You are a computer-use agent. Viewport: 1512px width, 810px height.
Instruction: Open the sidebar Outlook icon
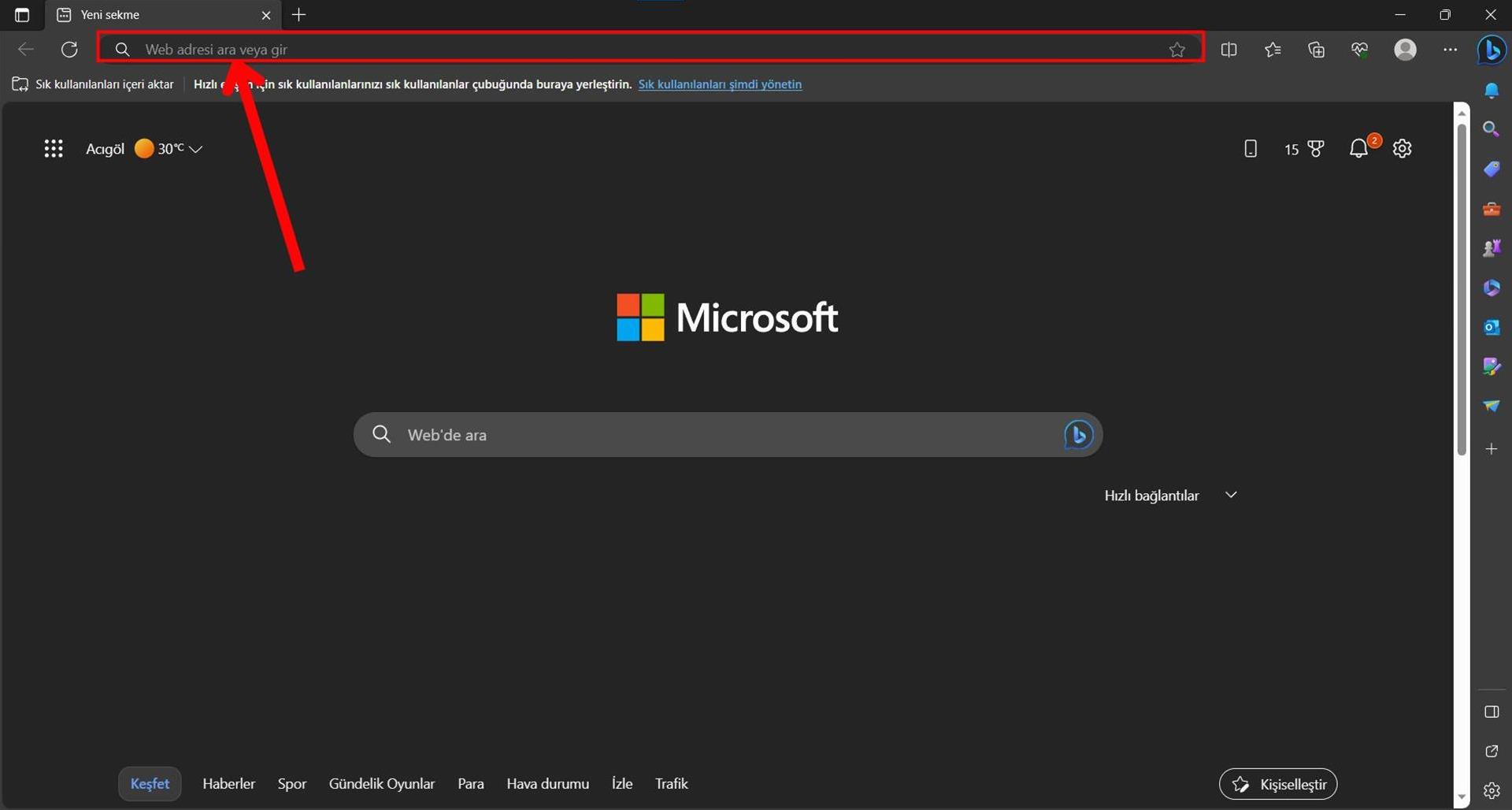pyautogui.click(x=1492, y=327)
